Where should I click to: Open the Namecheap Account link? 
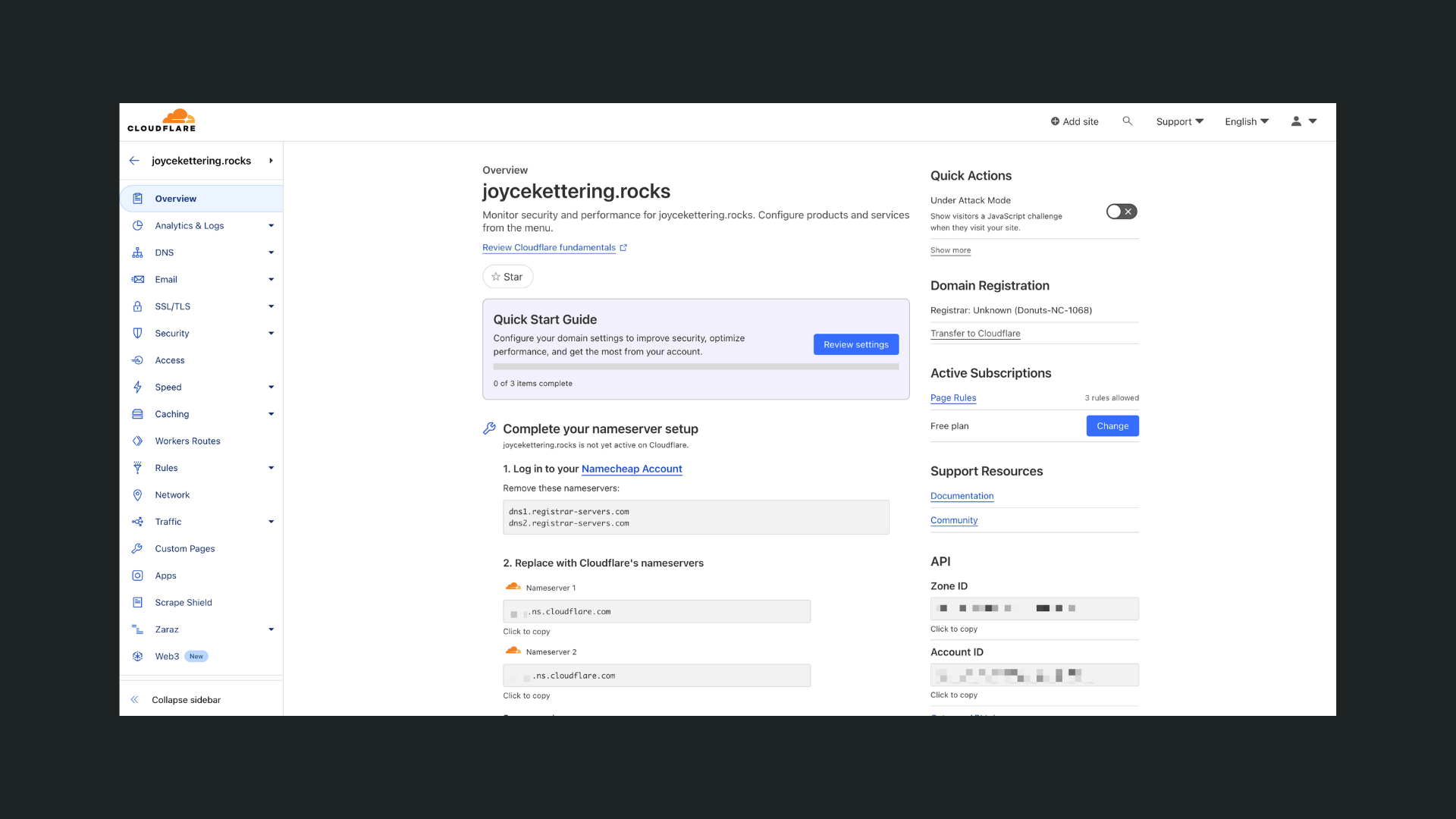tap(631, 469)
